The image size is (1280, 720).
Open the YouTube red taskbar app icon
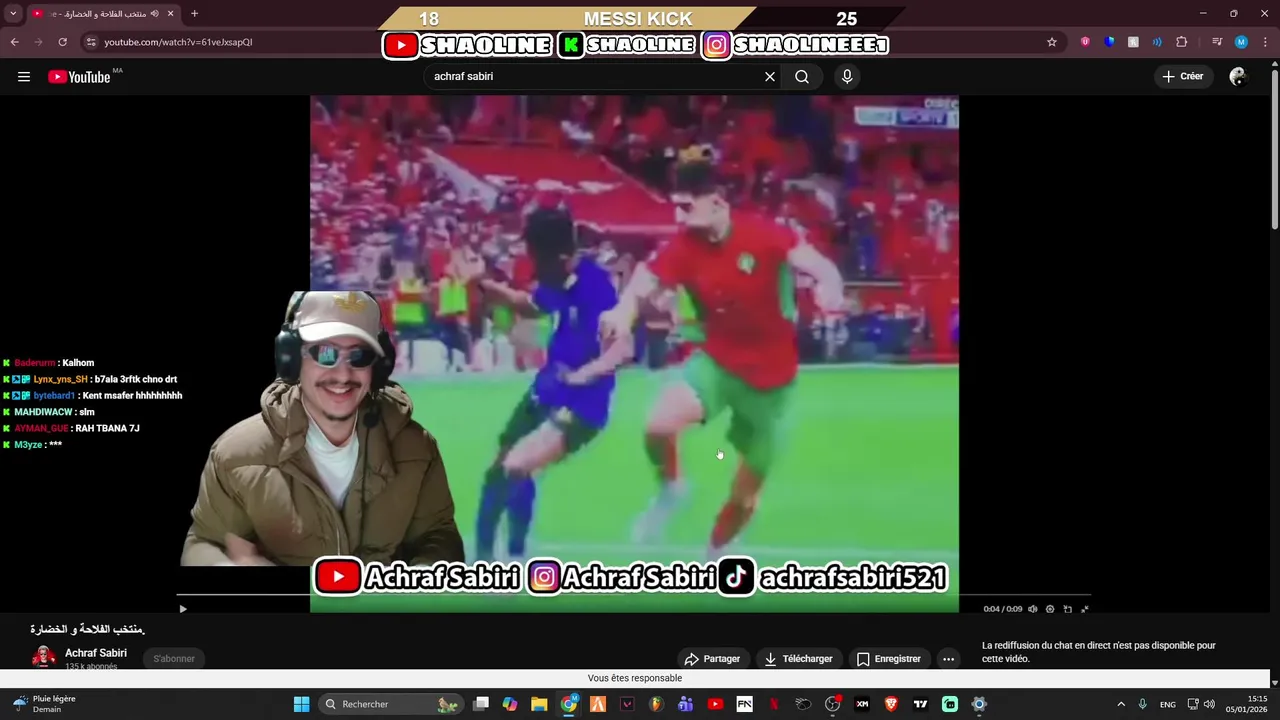coord(715,704)
